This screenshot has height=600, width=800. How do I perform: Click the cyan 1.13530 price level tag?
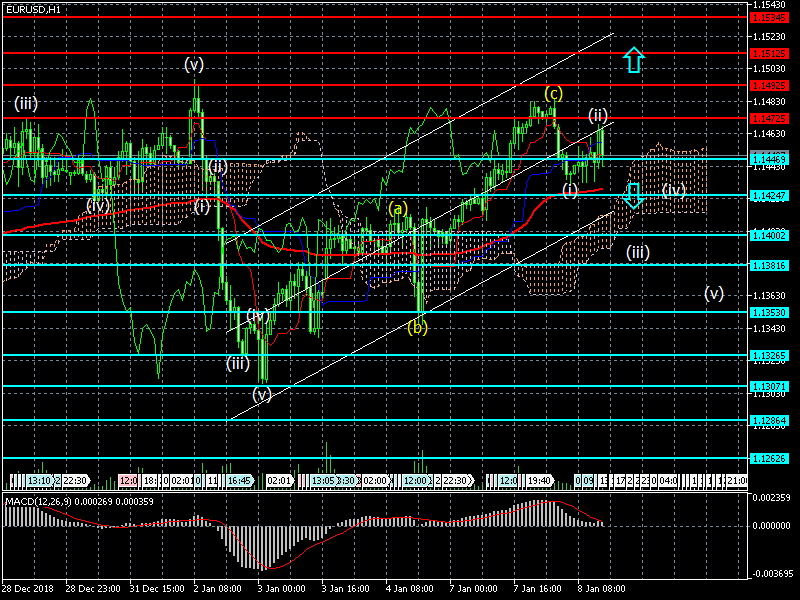coord(769,312)
